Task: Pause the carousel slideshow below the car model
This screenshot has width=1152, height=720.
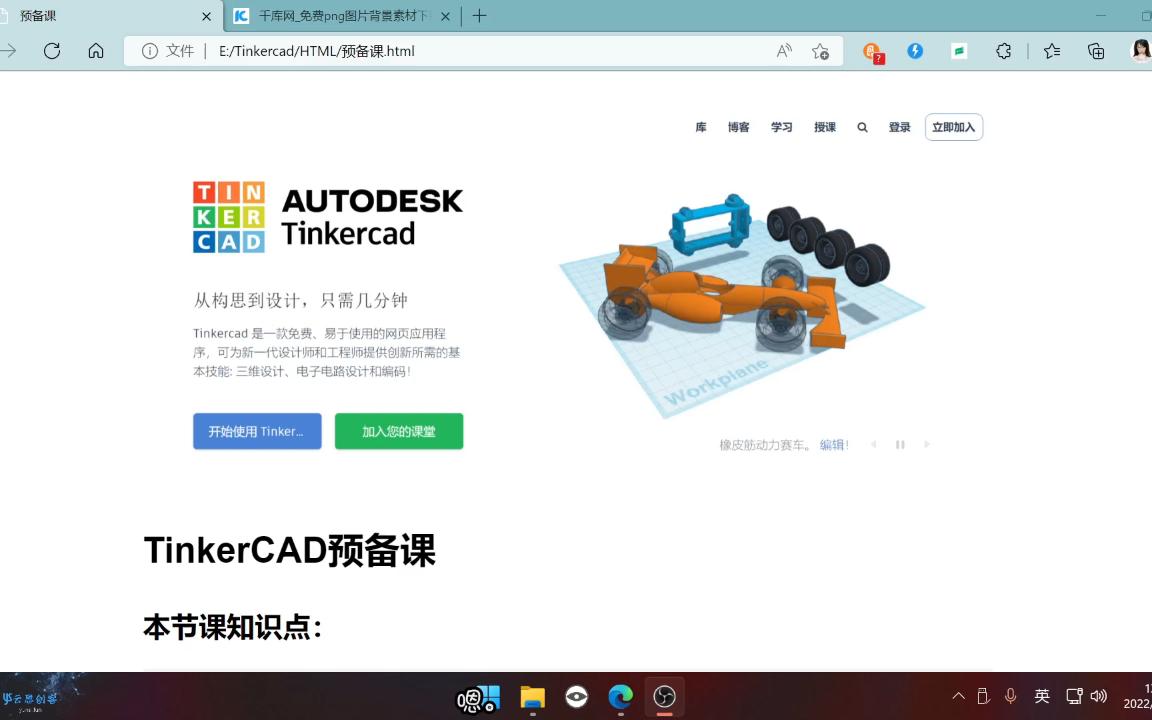Action: (899, 444)
